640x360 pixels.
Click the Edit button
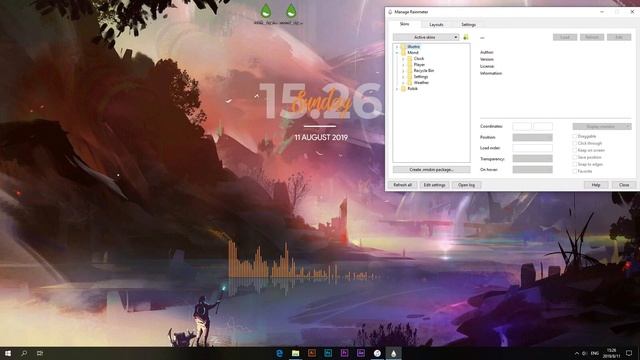tap(619, 37)
